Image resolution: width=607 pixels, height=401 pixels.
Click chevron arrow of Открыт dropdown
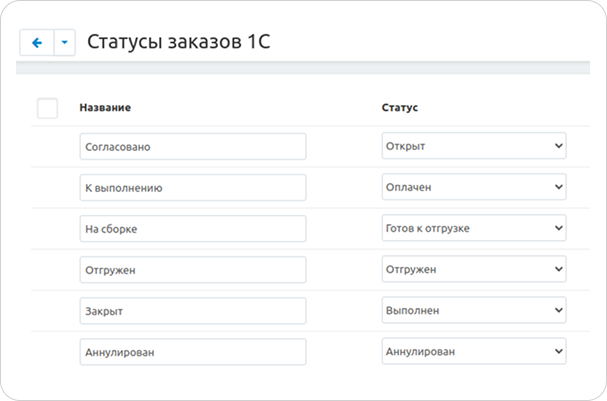558,146
